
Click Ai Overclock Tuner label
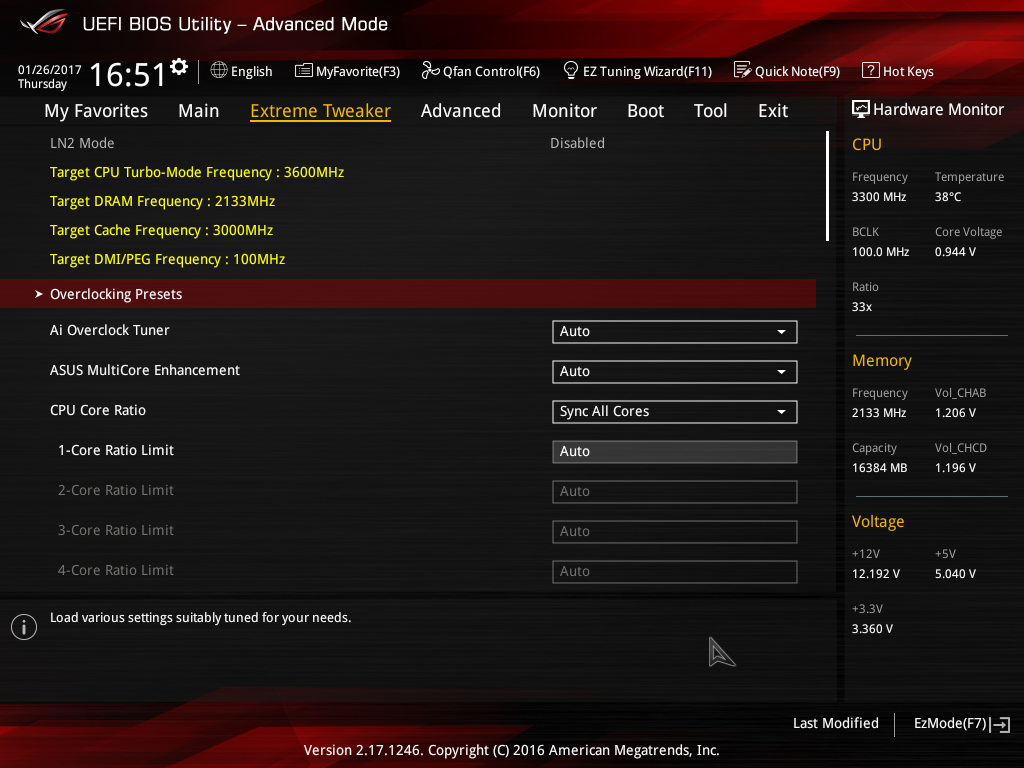tap(110, 330)
